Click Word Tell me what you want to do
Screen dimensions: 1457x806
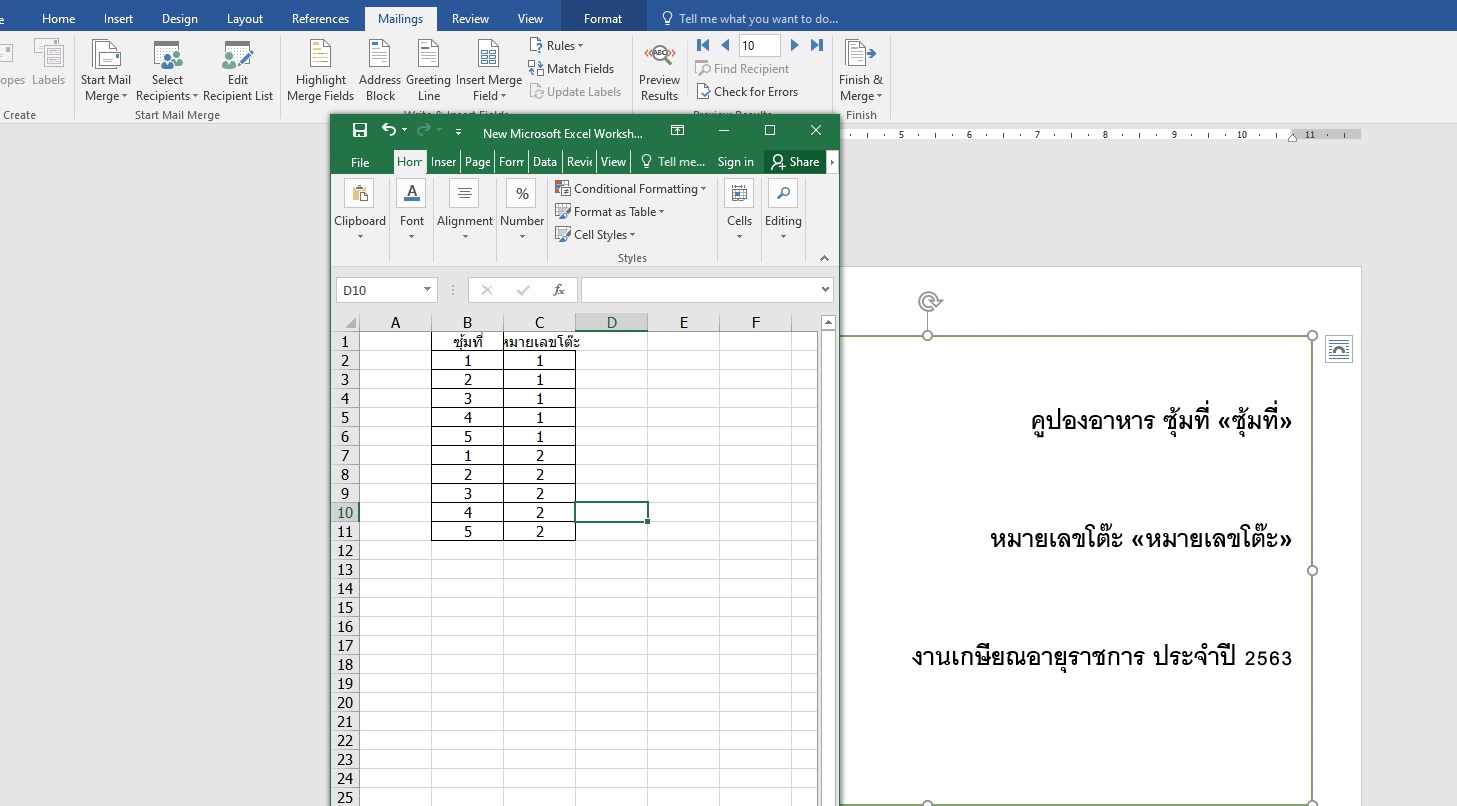click(749, 18)
